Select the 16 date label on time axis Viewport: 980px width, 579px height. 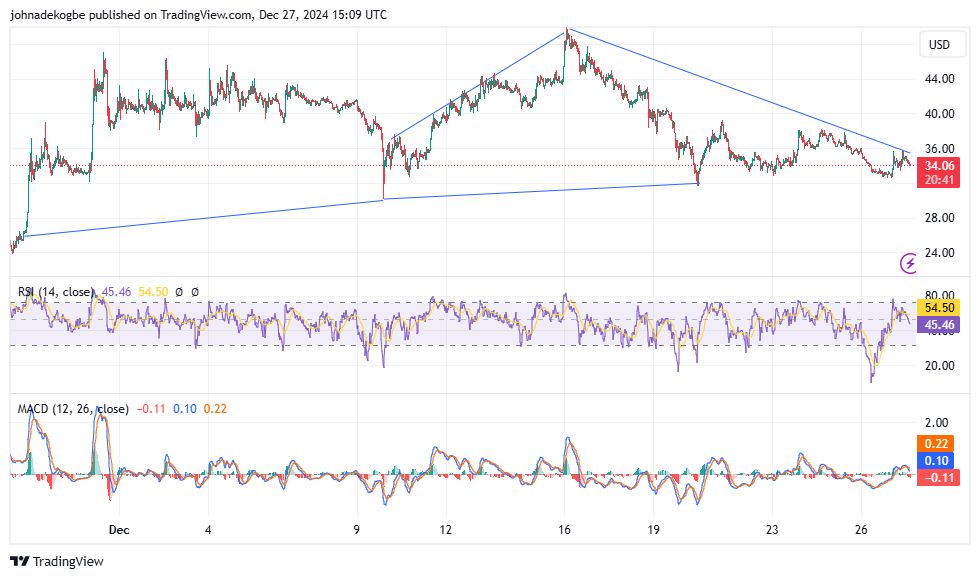coord(565,530)
